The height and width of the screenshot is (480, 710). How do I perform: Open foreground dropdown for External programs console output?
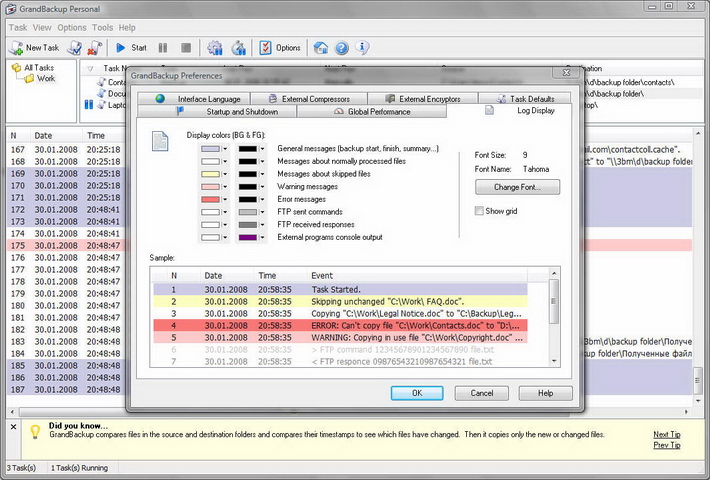262,237
